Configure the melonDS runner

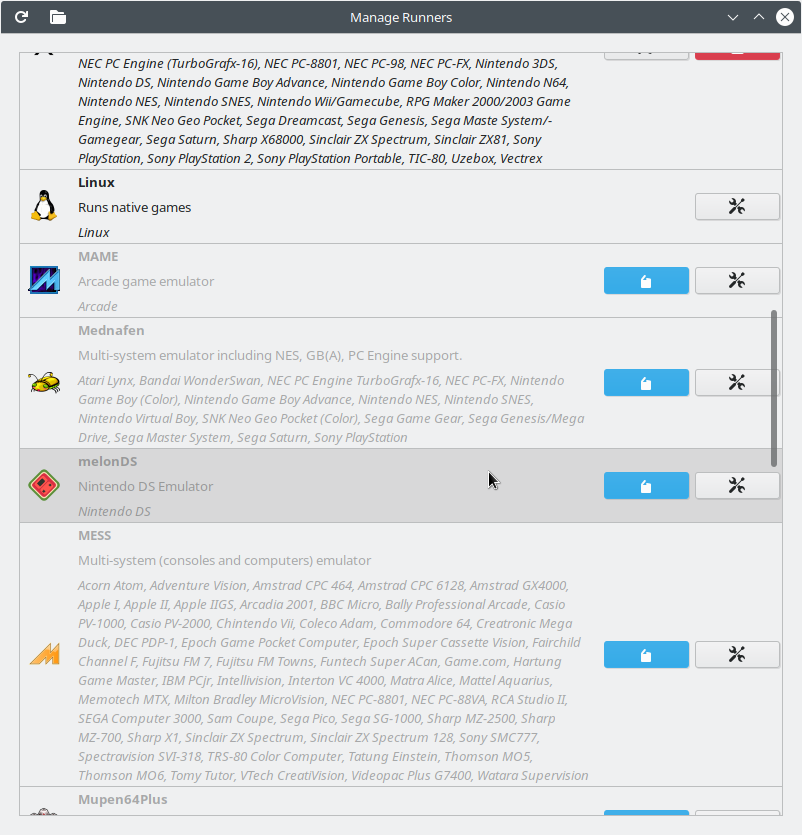pyautogui.click(x=737, y=486)
